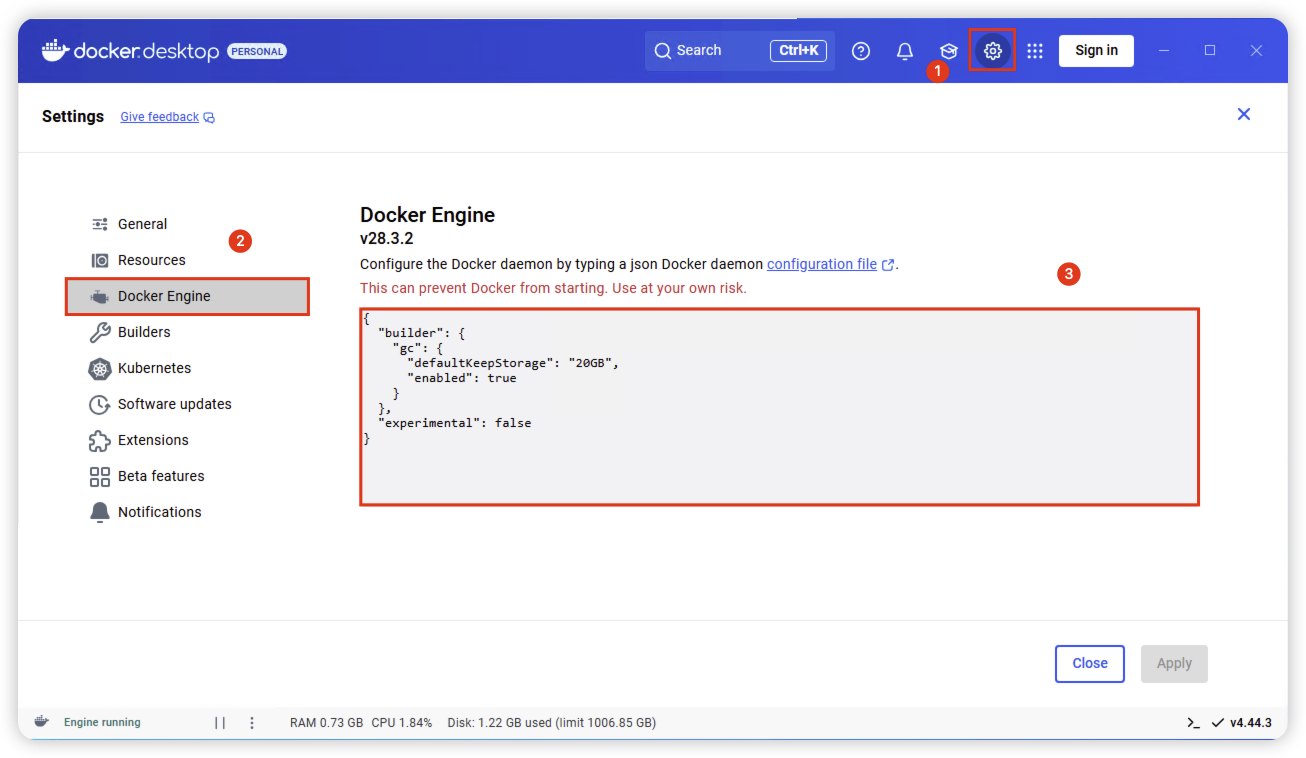1306x758 pixels.
Task: Click the feedback icon next to Give feedback
Action: [x=209, y=117]
